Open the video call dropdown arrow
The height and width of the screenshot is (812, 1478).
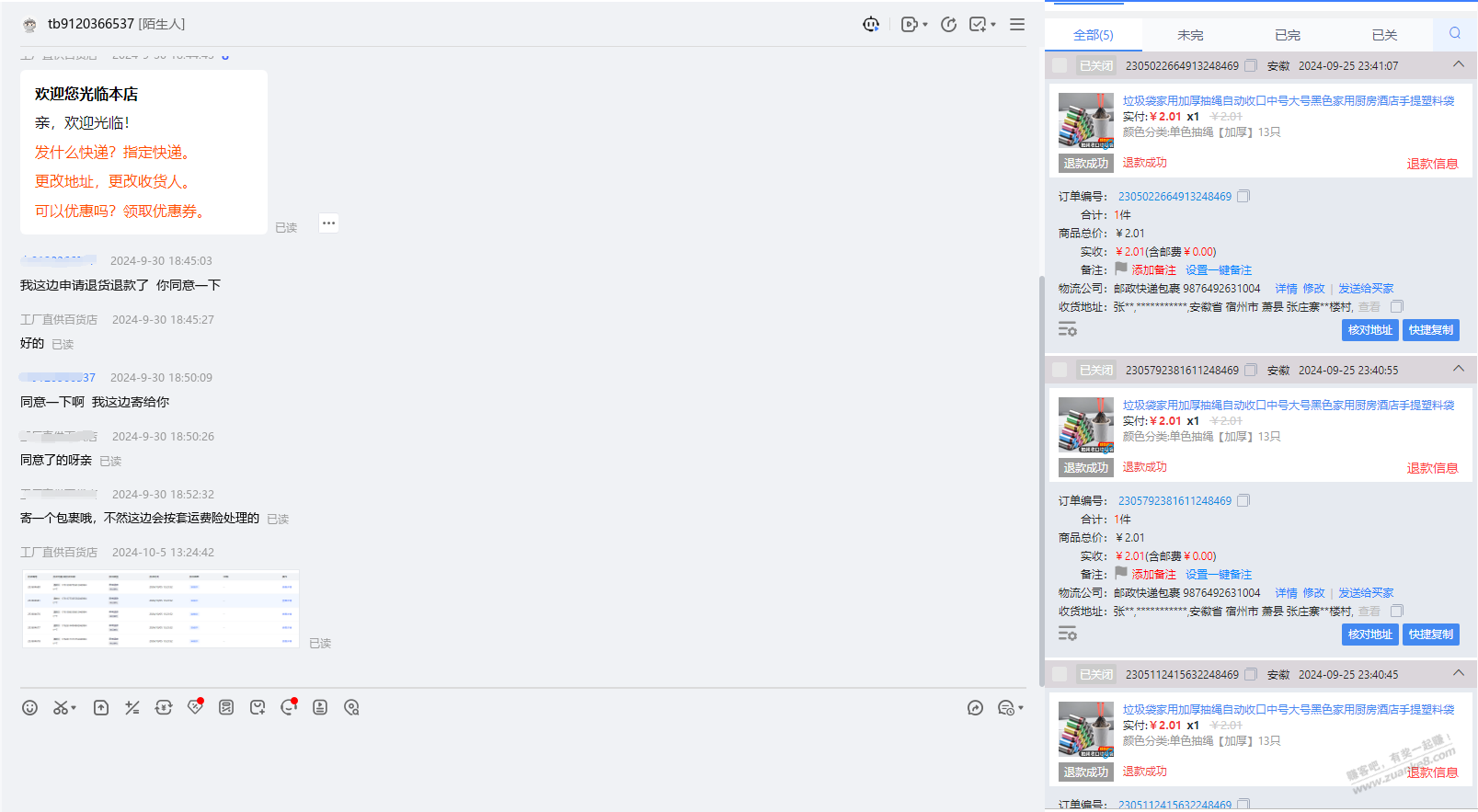[925, 25]
